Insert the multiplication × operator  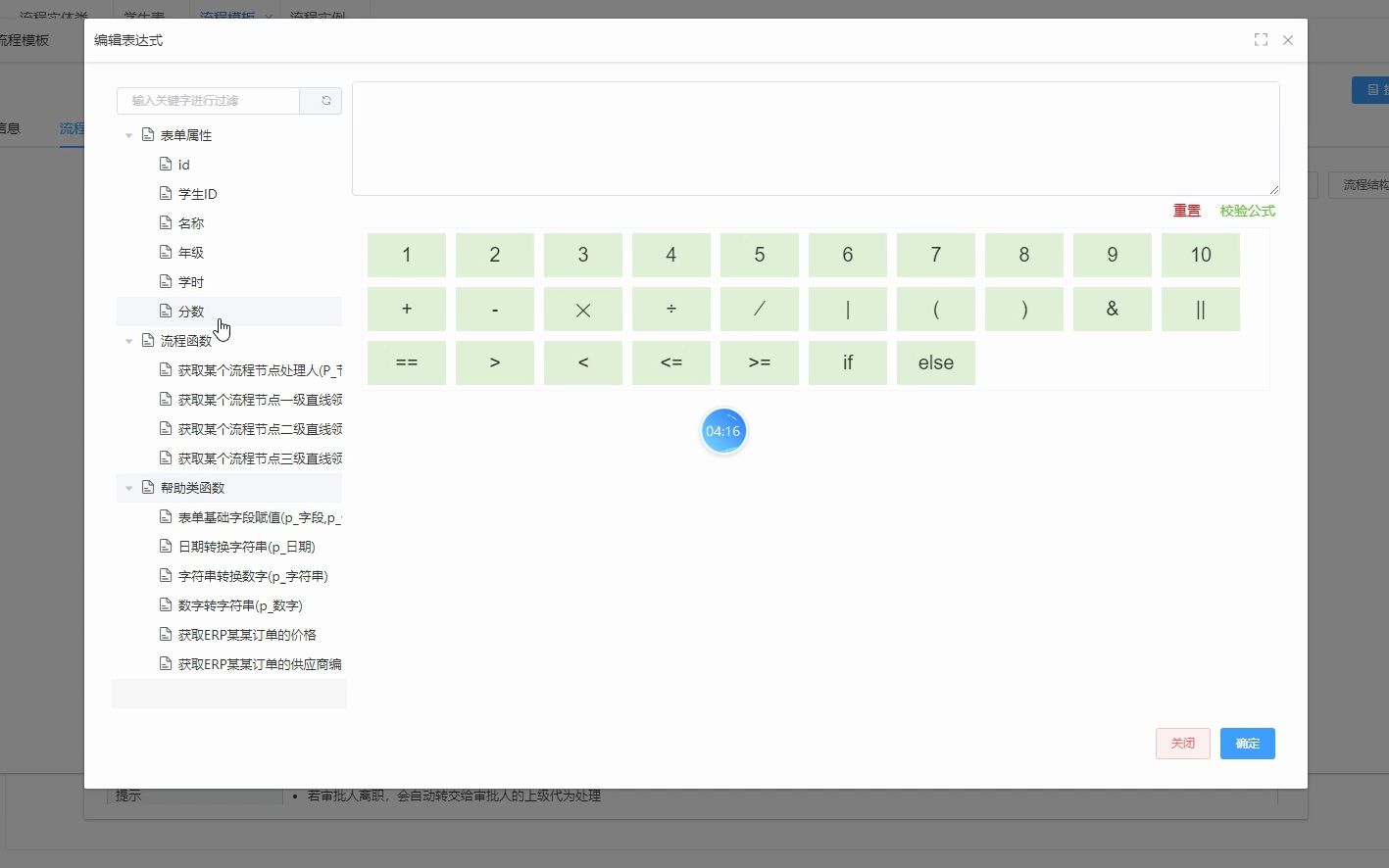583,309
